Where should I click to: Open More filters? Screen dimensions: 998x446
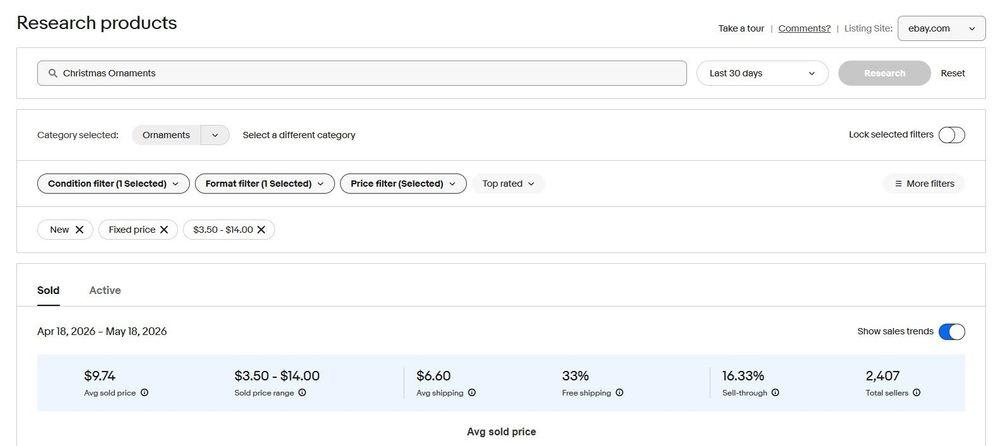click(x=924, y=184)
